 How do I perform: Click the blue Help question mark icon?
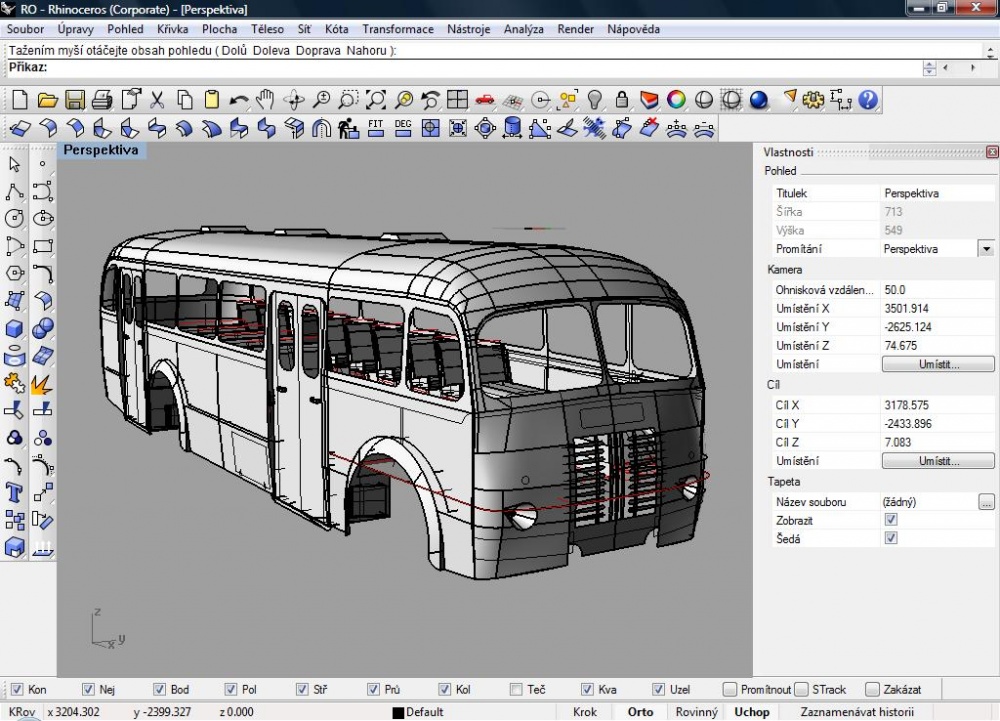(868, 100)
